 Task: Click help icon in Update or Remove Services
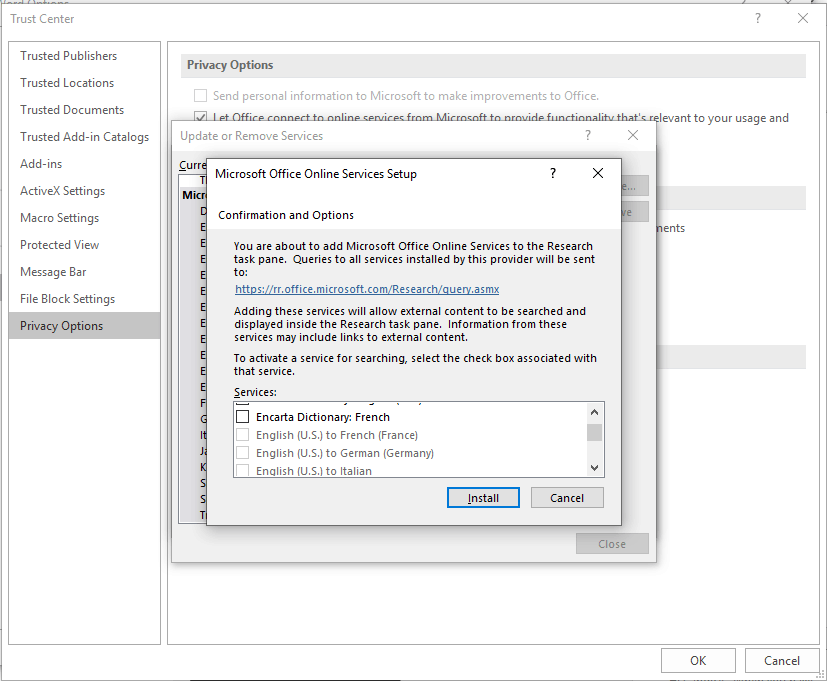(x=588, y=136)
